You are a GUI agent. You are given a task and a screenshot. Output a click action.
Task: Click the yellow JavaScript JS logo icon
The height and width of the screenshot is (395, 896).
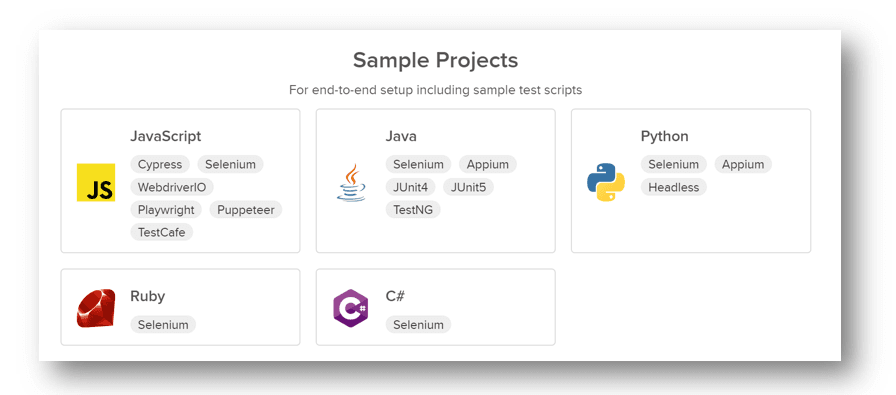96,182
